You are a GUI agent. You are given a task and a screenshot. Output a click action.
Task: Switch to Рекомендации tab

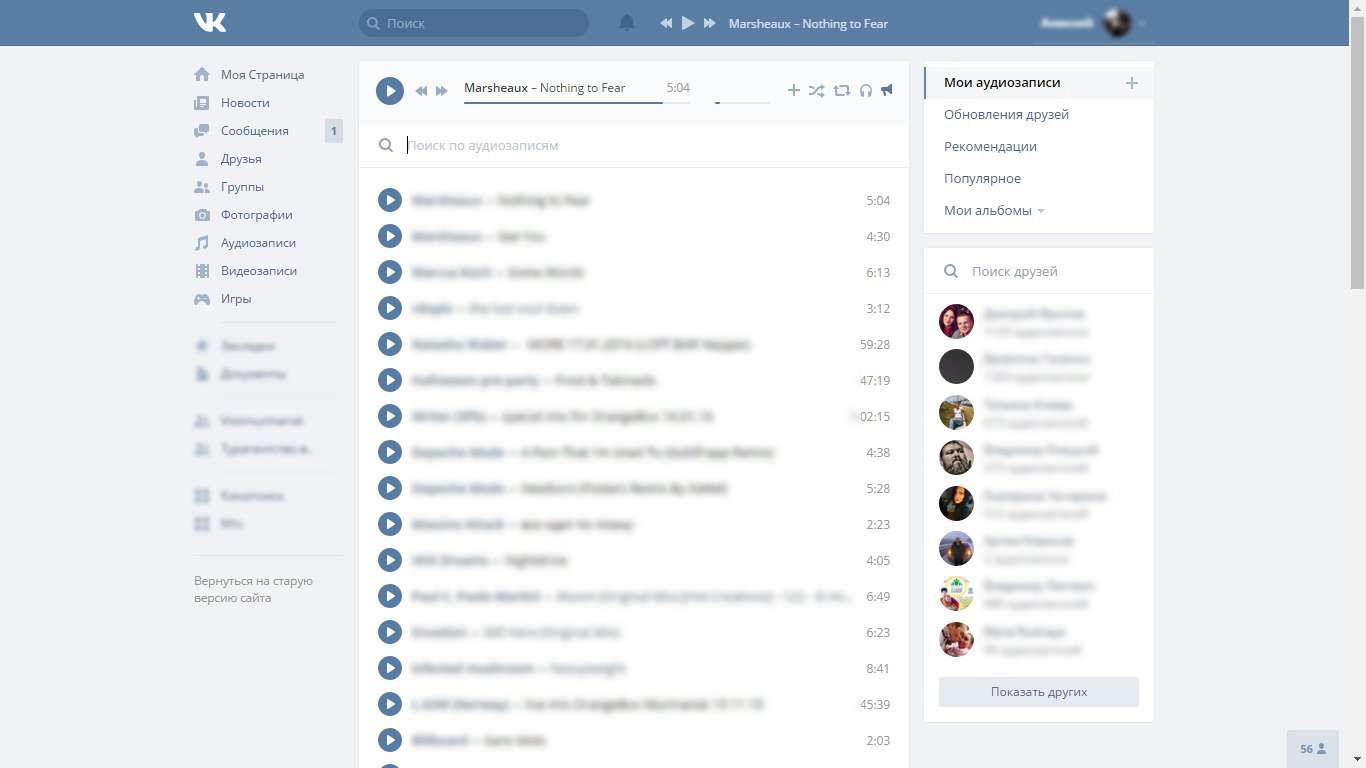[990, 147]
